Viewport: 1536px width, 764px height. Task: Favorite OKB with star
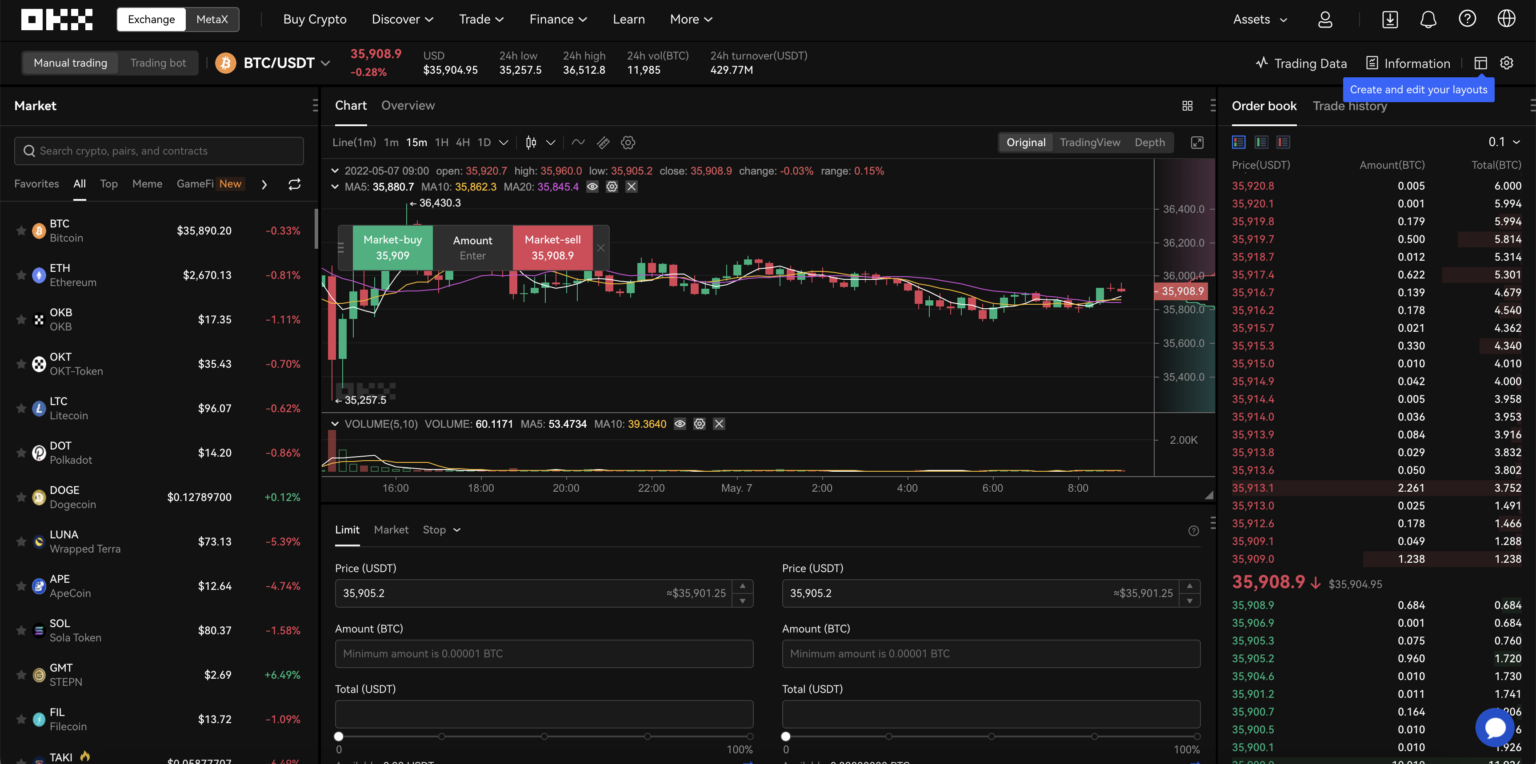[x=21, y=319]
